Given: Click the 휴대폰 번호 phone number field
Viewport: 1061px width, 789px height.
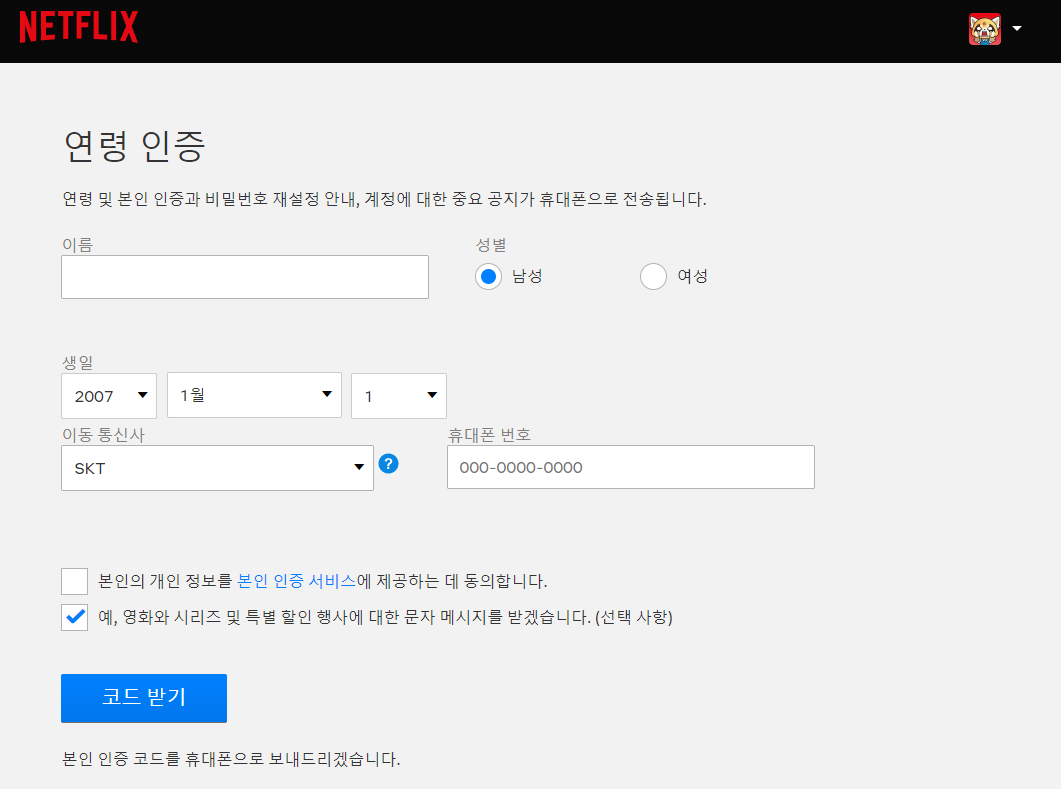Looking at the screenshot, I should [630, 467].
